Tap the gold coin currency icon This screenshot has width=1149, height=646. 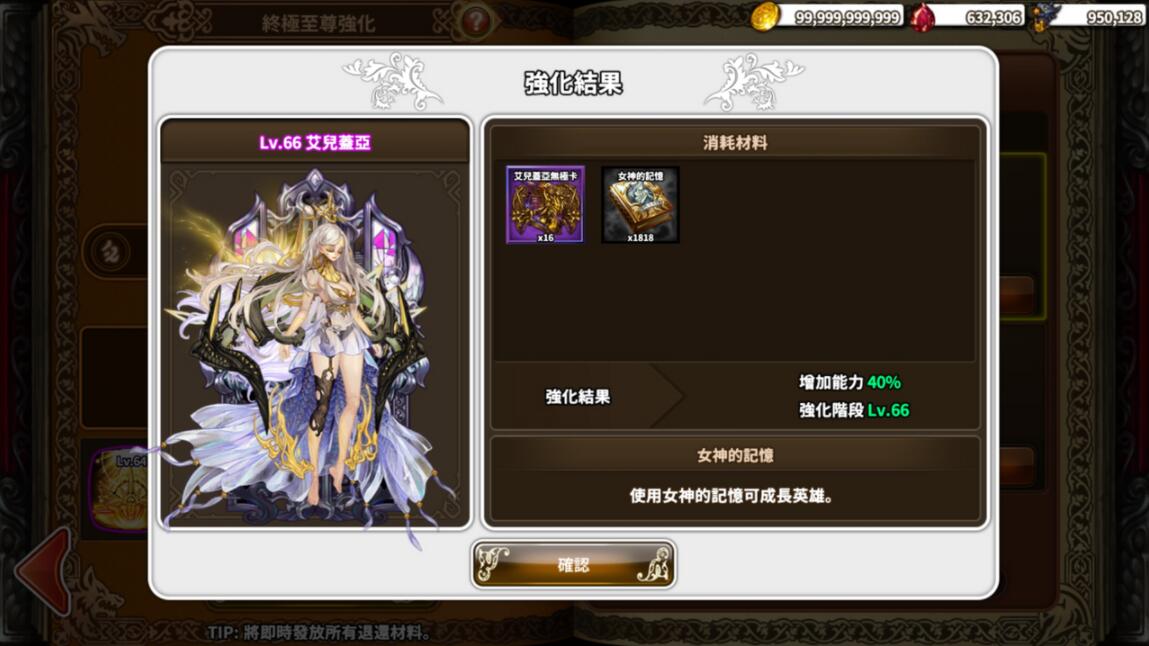click(765, 16)
